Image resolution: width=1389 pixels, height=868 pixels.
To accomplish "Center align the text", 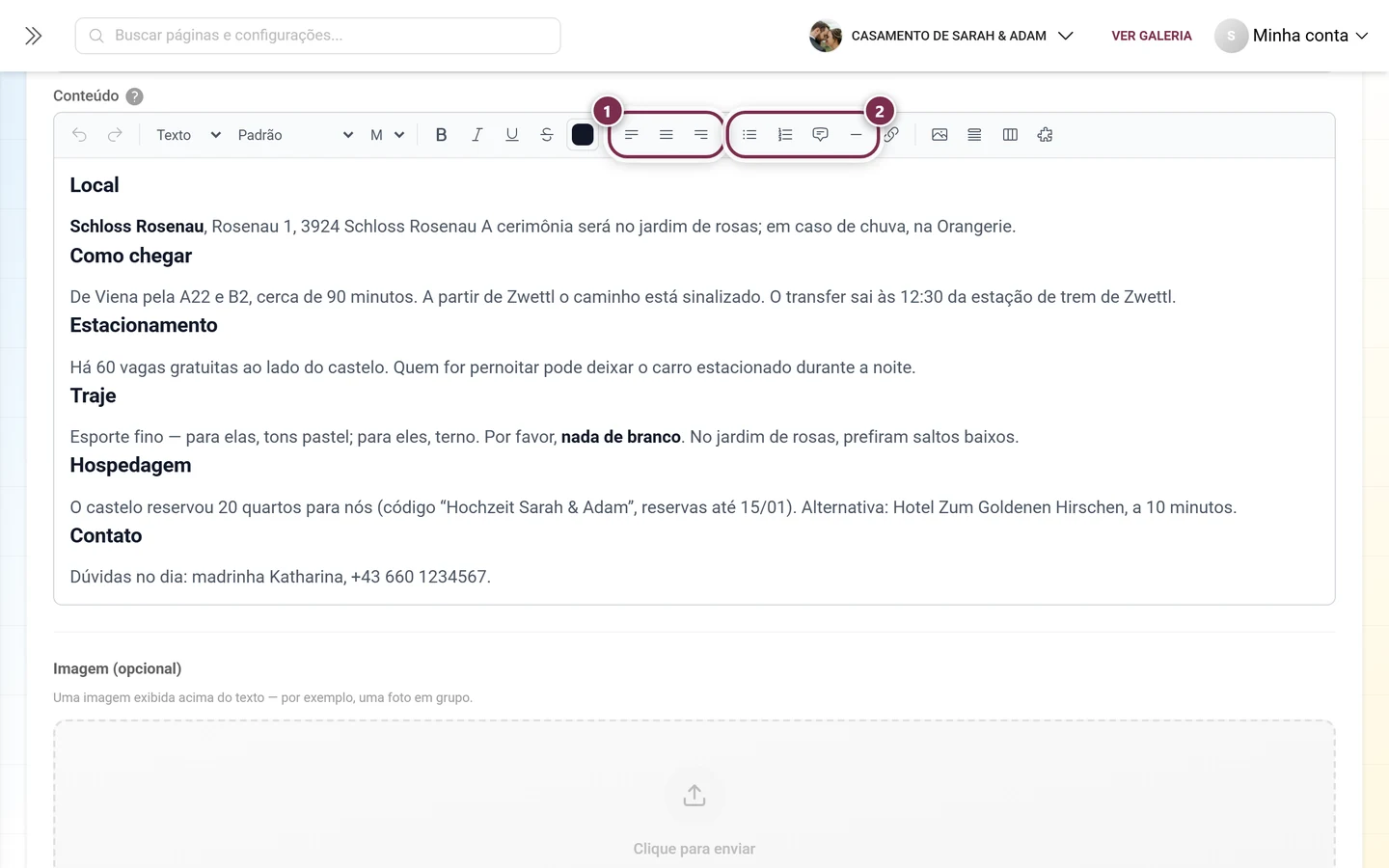I will coord(666,135).
